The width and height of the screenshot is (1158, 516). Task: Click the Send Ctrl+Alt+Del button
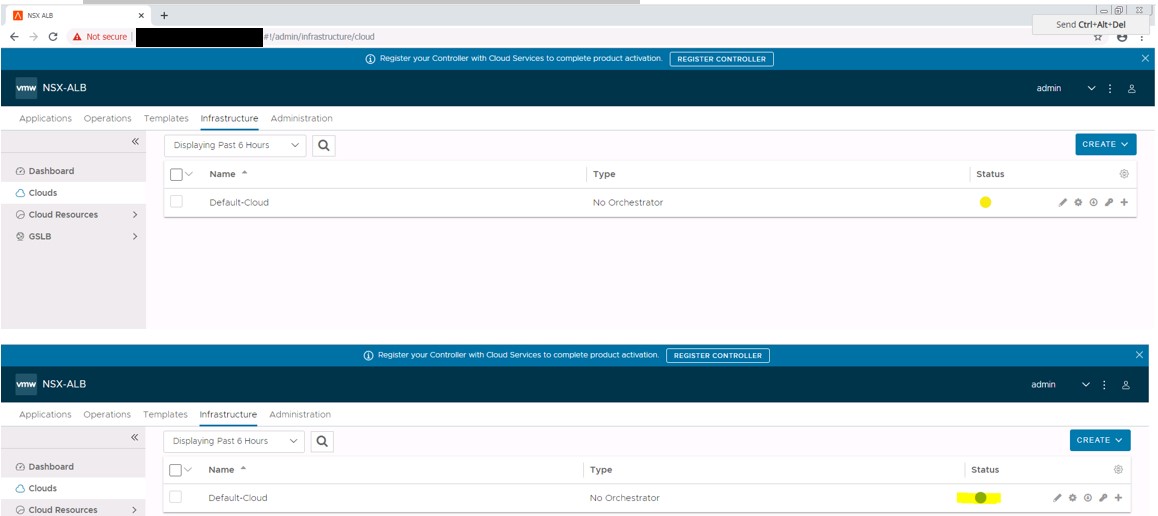tap(1090, 24)
